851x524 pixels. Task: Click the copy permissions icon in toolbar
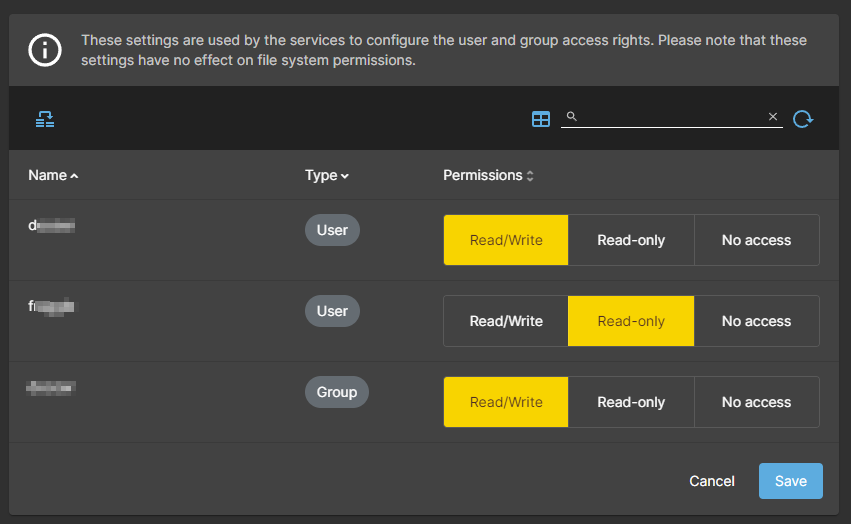click(45, 119)
